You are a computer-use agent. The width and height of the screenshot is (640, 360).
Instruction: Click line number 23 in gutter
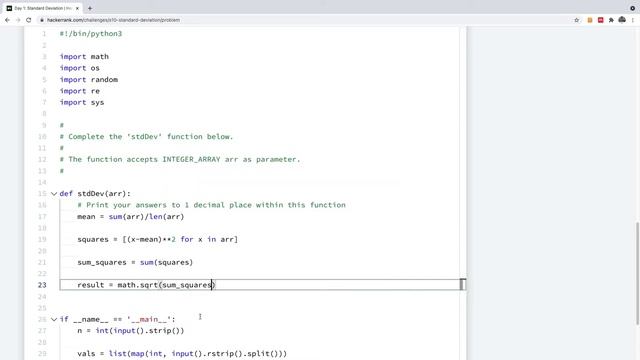(42, 285)
